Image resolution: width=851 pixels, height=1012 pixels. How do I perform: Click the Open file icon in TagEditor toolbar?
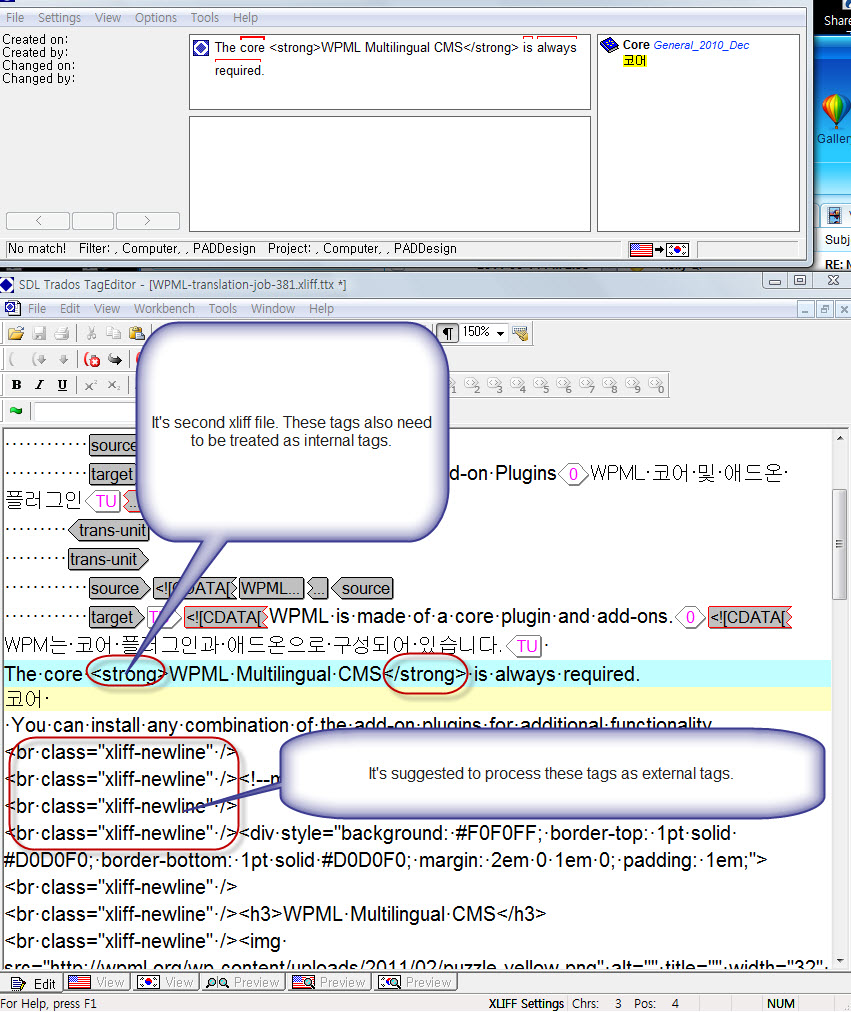(16, 333)
